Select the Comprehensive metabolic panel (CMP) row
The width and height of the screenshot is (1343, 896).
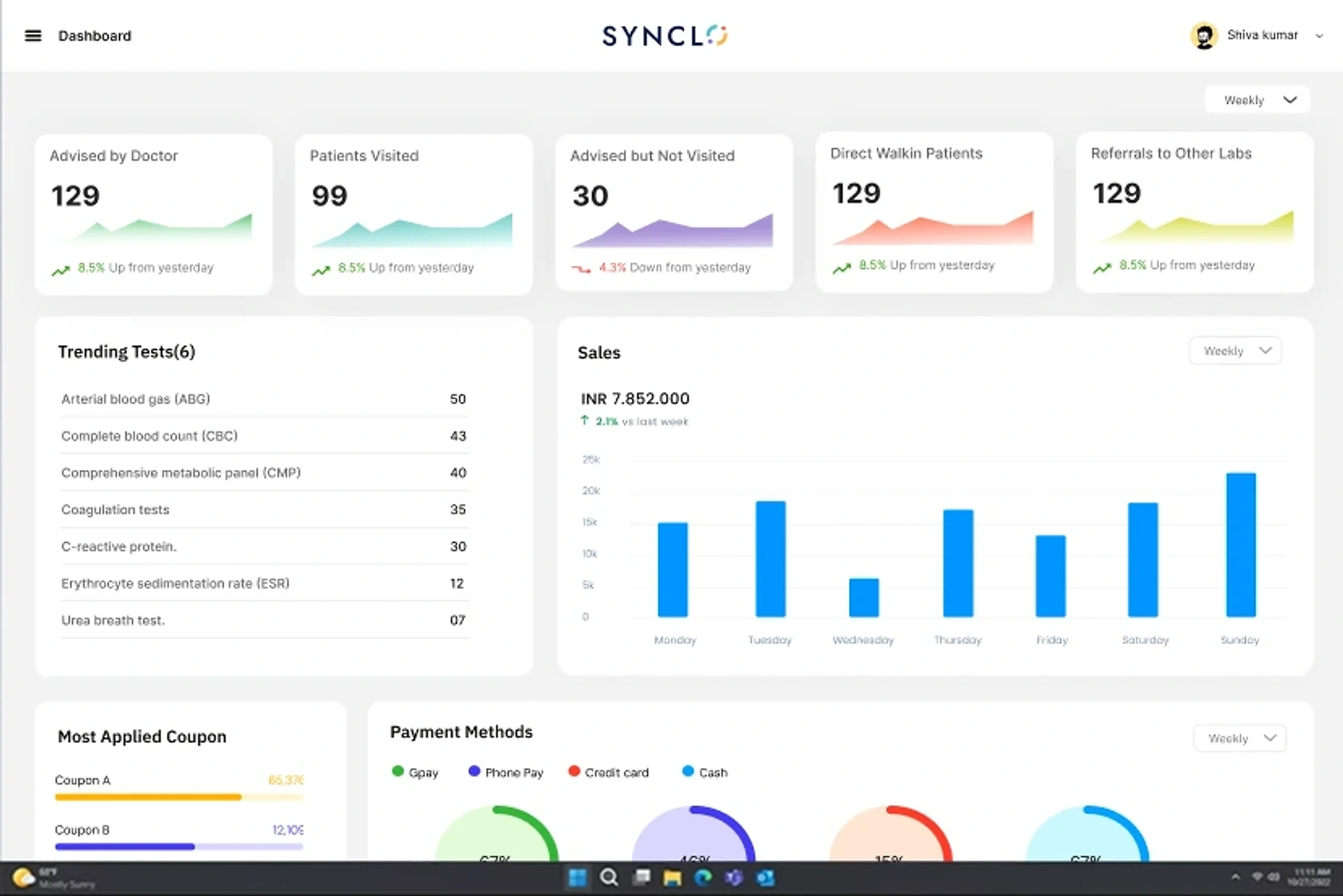click(x=264, y=472)
